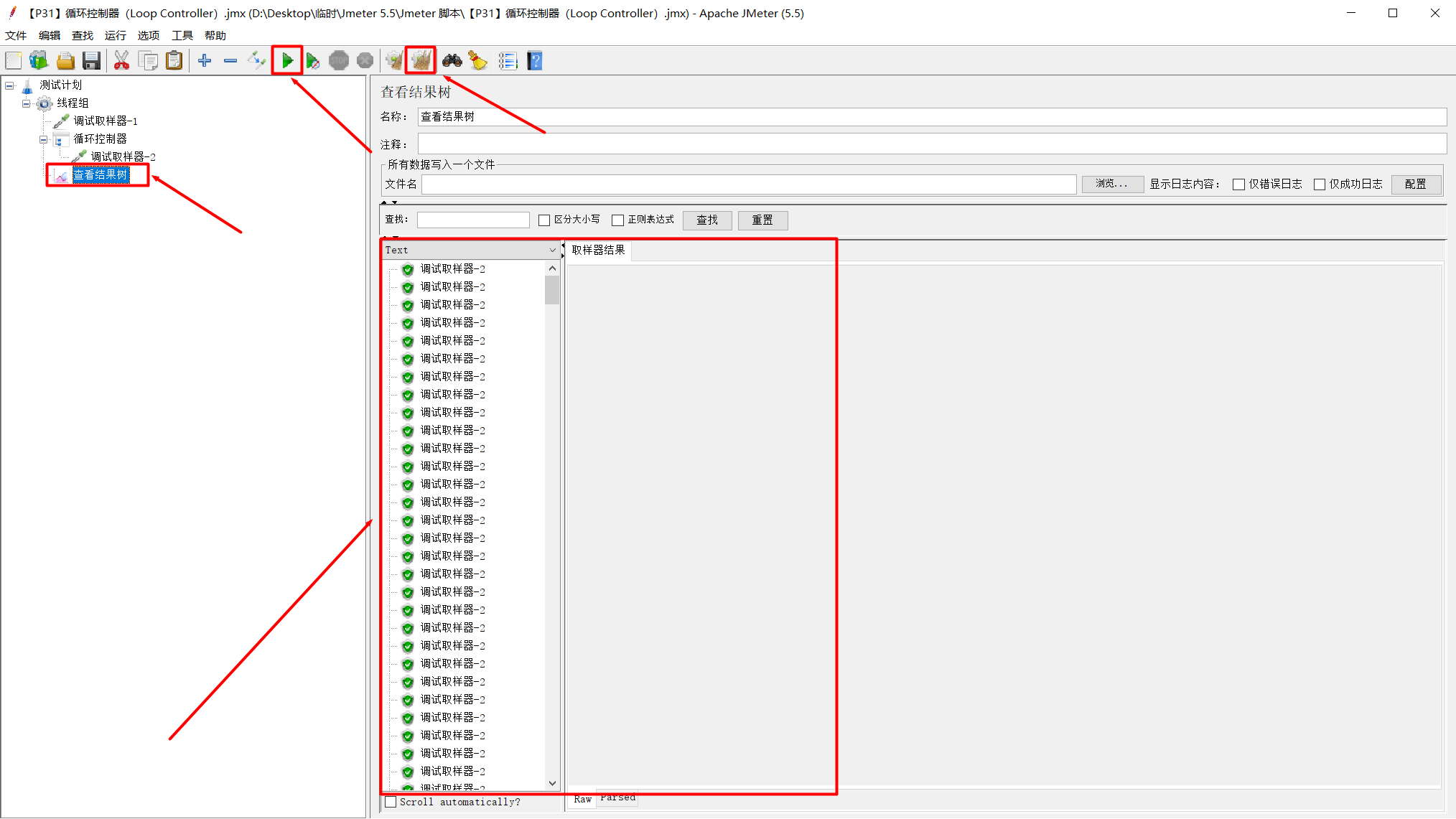Image resolution: width=1456 pixels, height=819 pixels.
Task: Save the test plan via floppy disk icon
Action: click(x=91, y=60)
